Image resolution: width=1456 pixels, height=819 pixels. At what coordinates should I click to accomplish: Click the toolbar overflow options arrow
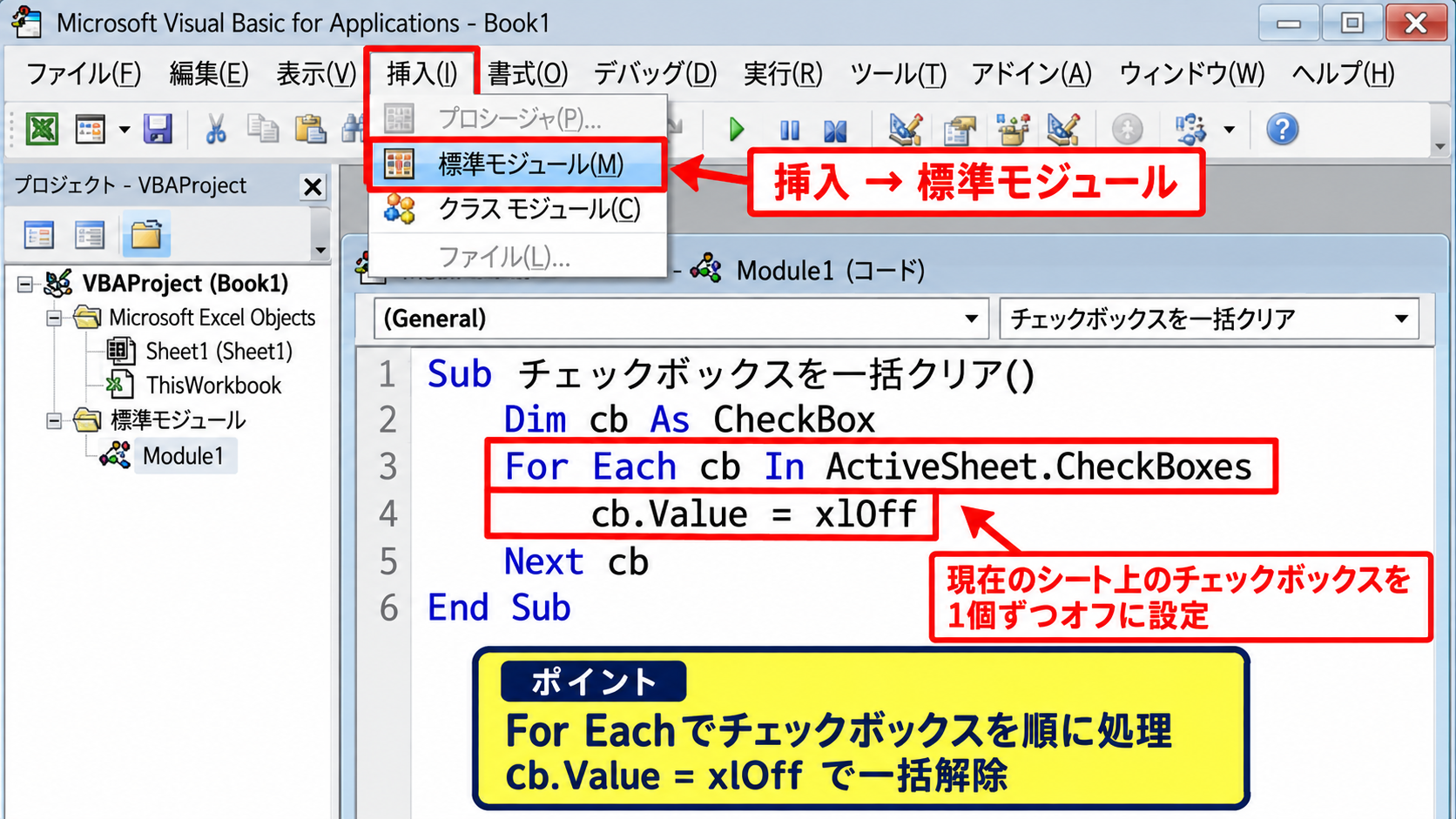[x=1439, y=146]
